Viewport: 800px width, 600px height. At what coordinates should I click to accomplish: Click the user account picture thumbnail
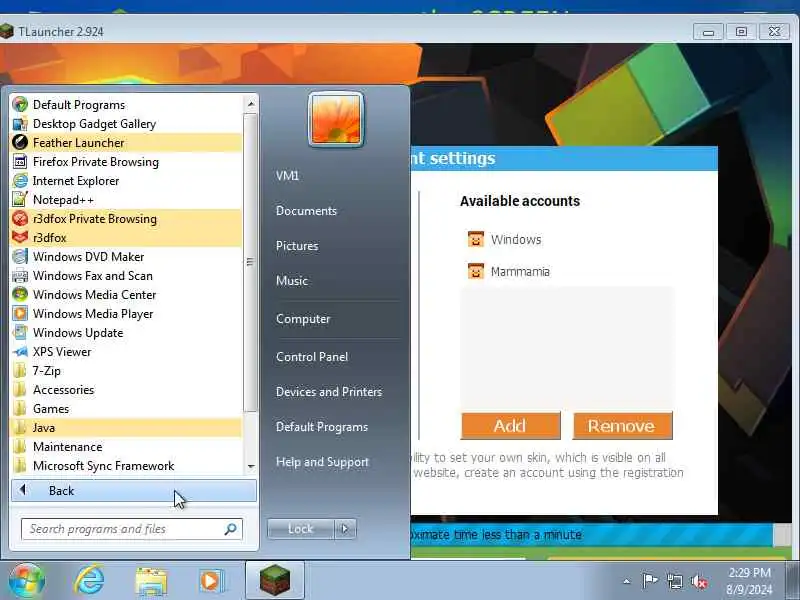click(336, 120)
